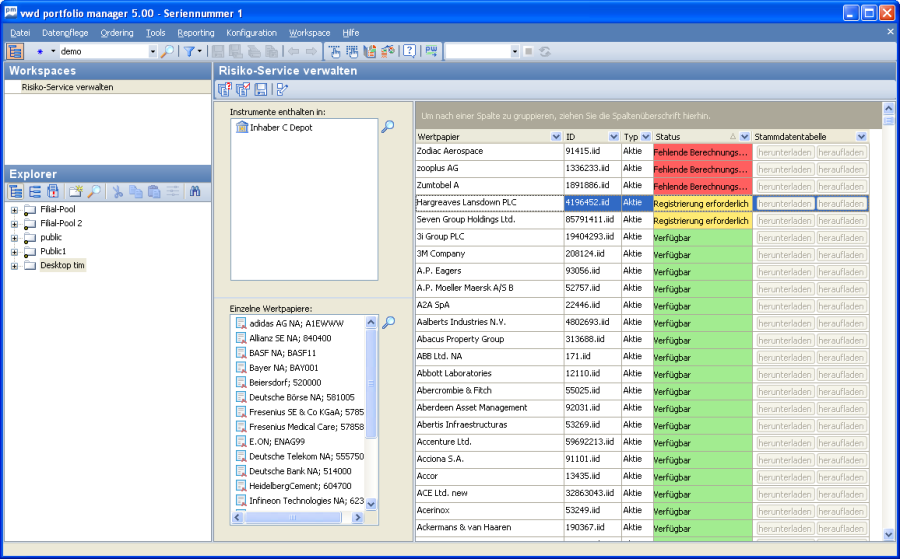Open the filter funnel tool in main toolbar
900x559 pixels.
(190, 51)
